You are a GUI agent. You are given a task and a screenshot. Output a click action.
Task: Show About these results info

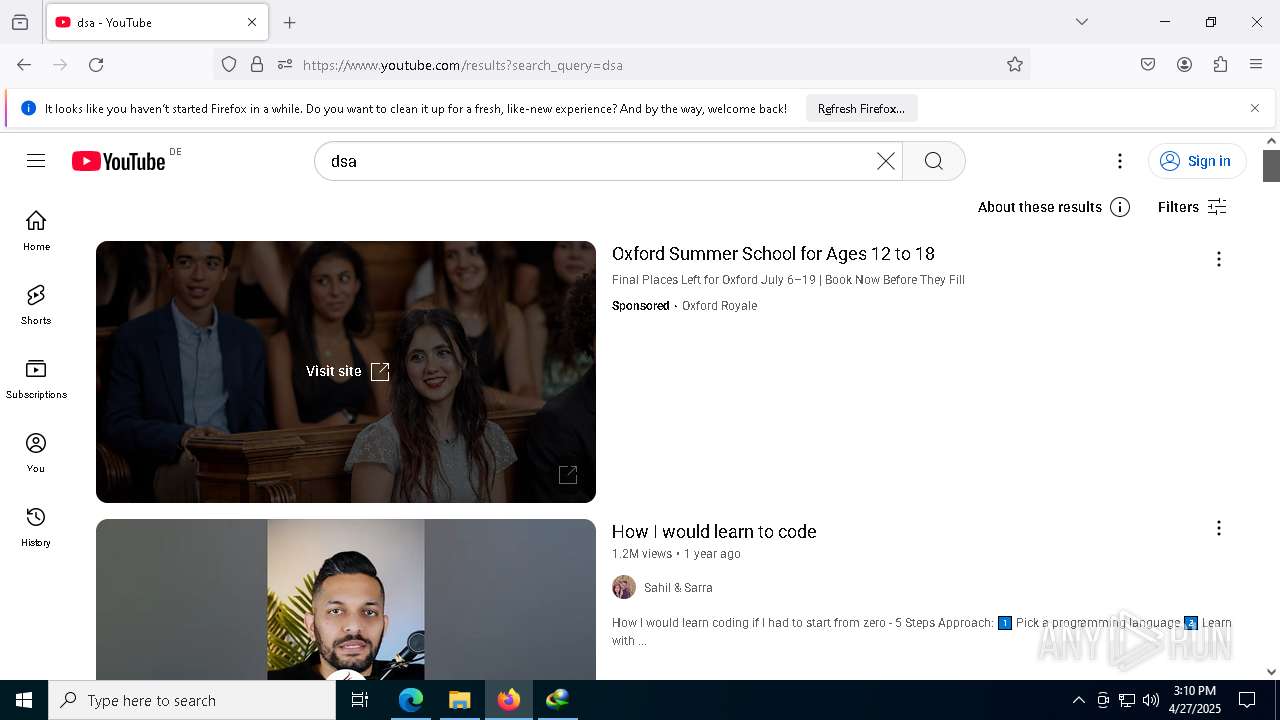(x=1054, y=207)
